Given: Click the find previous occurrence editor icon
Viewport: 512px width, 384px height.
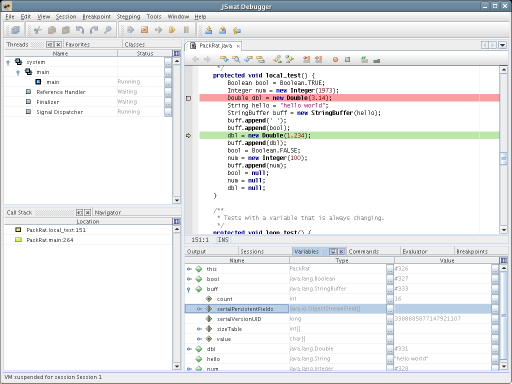Looking at the screenshot, I should point(248,59).
